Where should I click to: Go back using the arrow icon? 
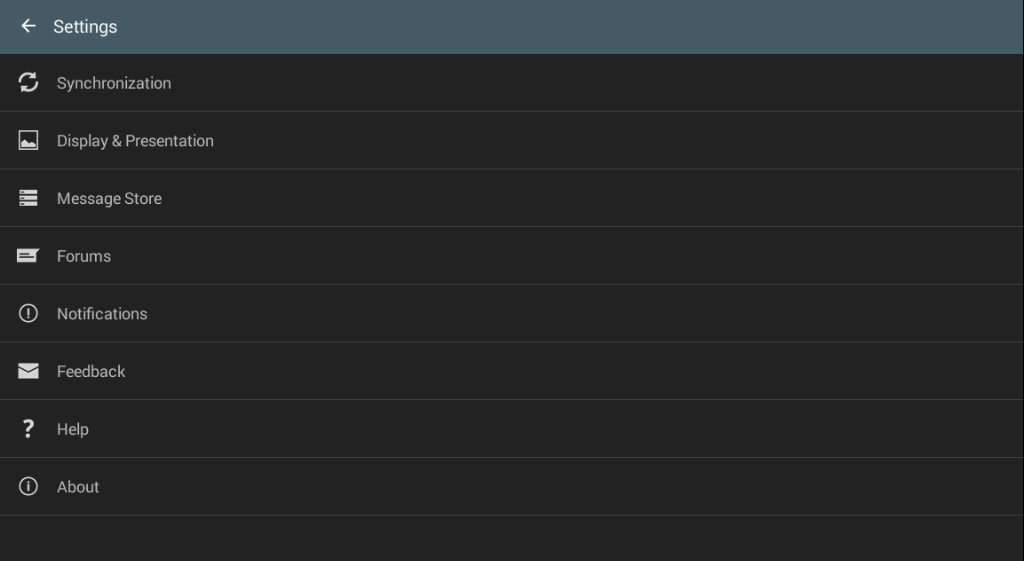point(28,26)
